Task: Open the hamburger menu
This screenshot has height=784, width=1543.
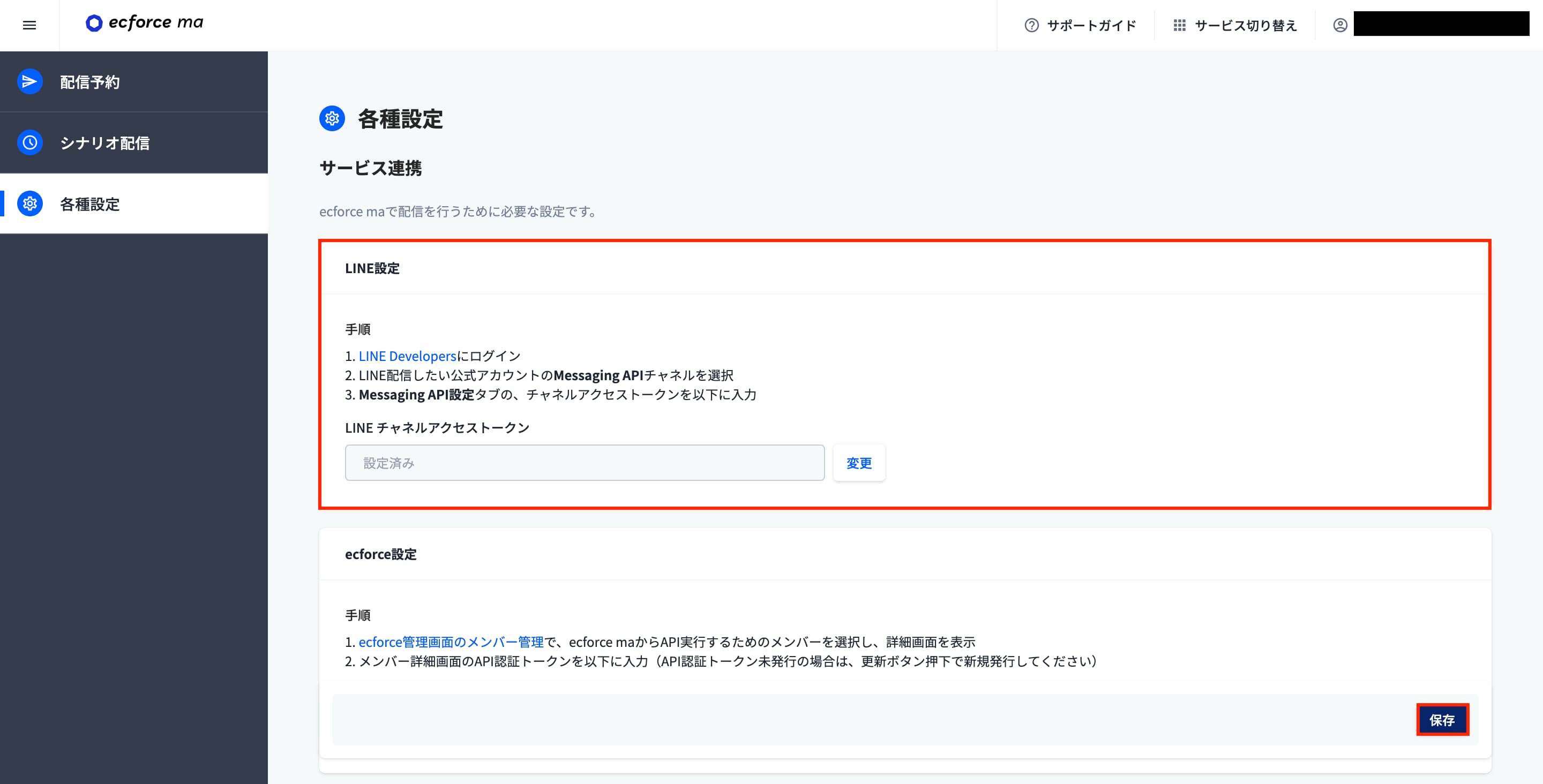Action: tap(29, 25)
